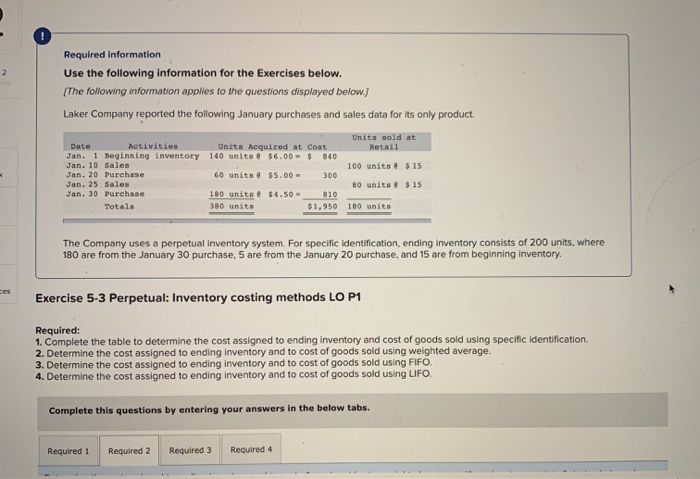The image size is (700, 479).
Task: Select the Units sold at Retail header
Action: (x=383, y=142)
